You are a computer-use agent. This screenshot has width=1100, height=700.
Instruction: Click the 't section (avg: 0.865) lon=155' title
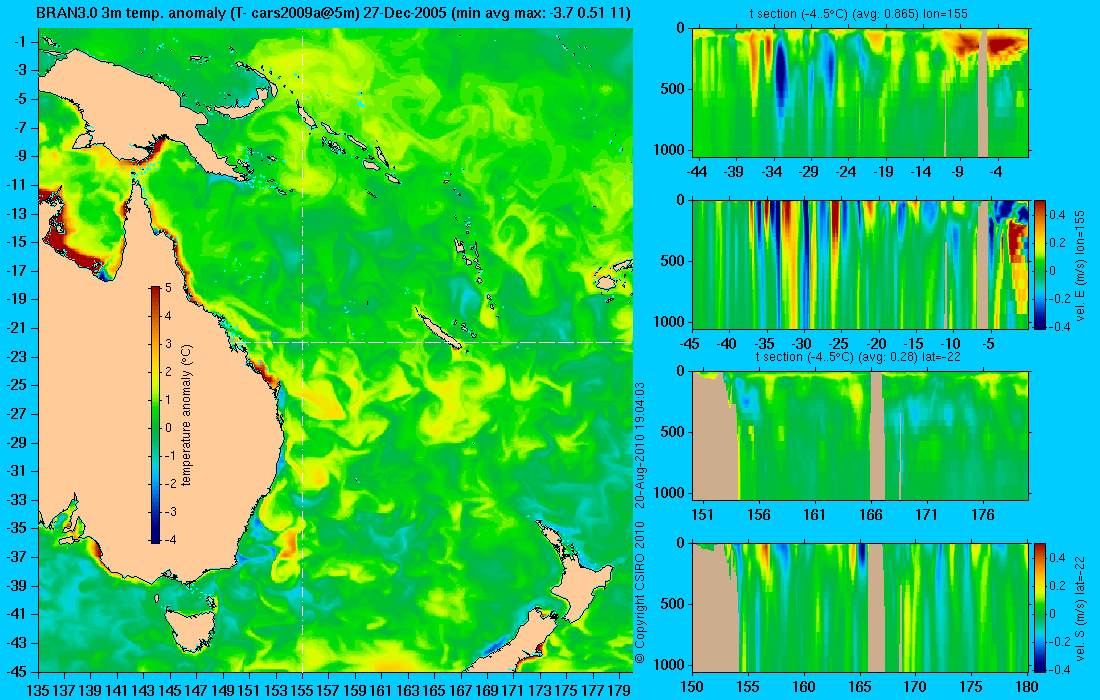click(860, 14)
